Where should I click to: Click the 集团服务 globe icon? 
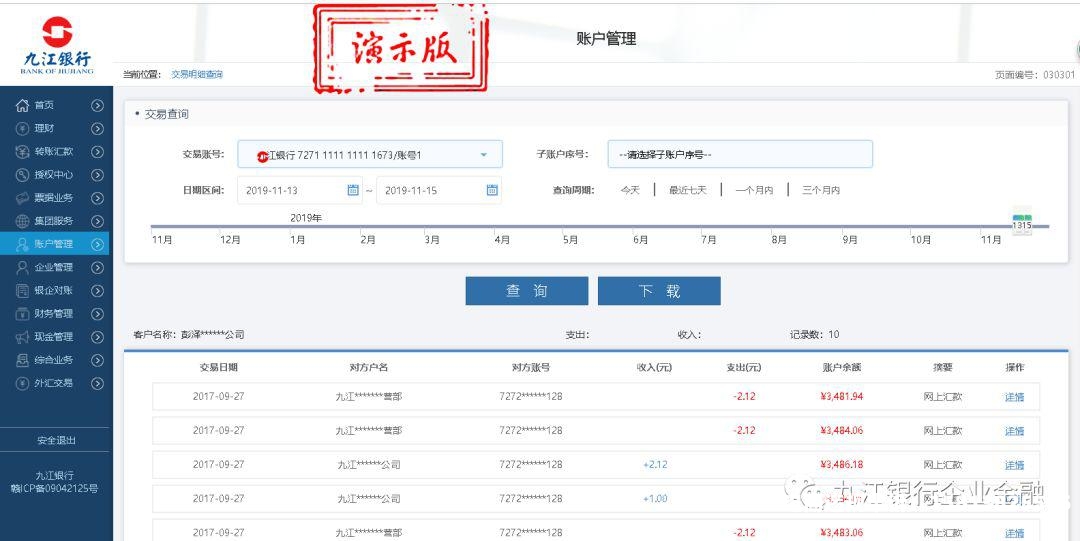click(x=22, y=221)
